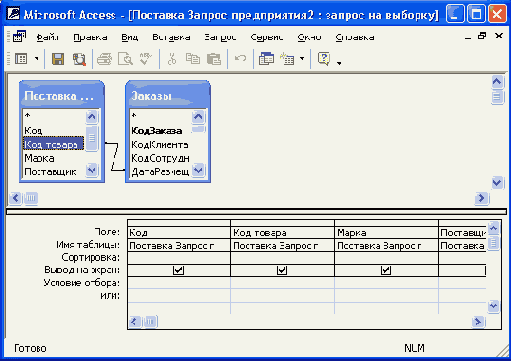This screenshot has width=511, height=361.
Task: Toggle show checkbox in Код column
Action: point(179,270)
